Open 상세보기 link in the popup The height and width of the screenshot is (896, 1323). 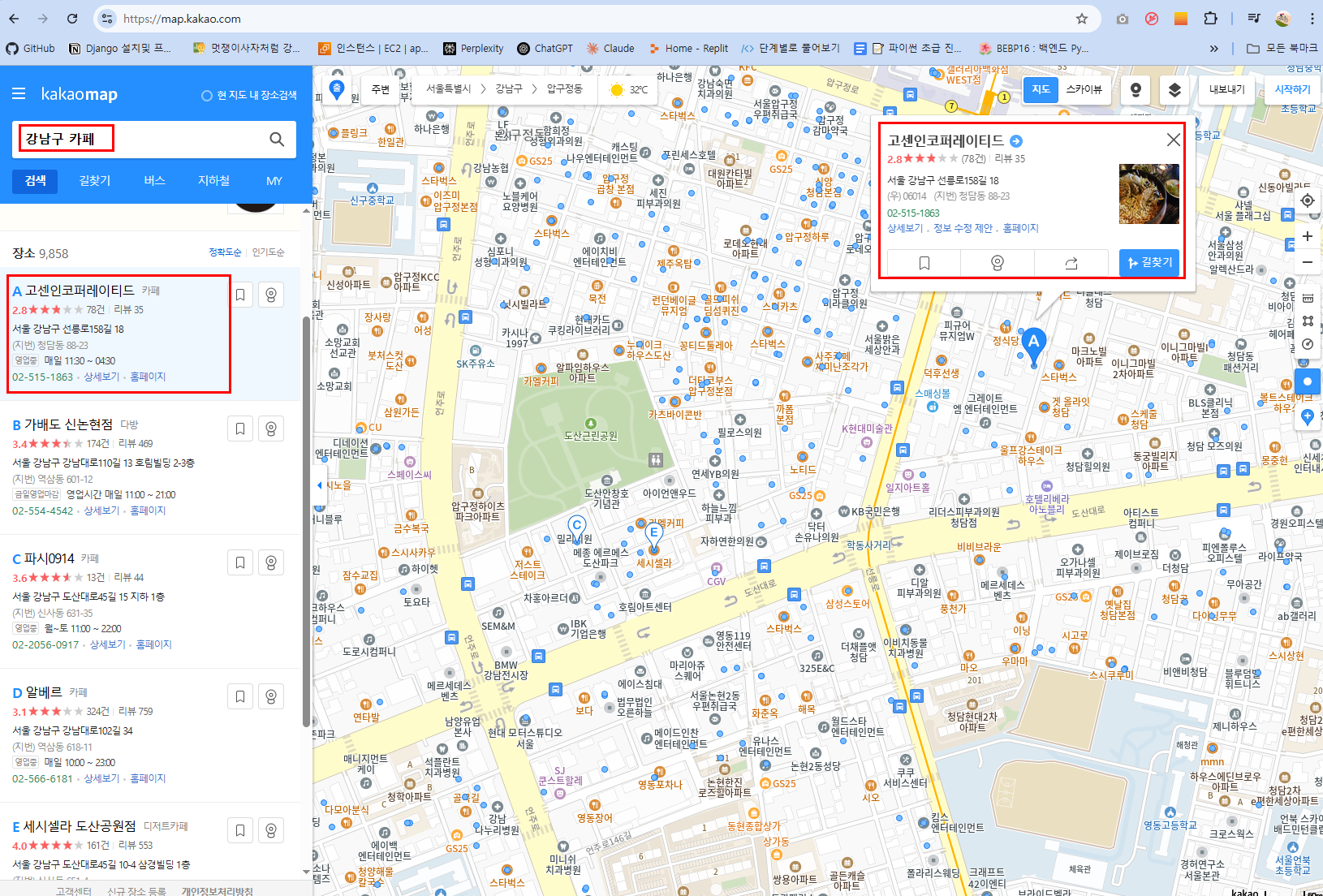[905, 228]
